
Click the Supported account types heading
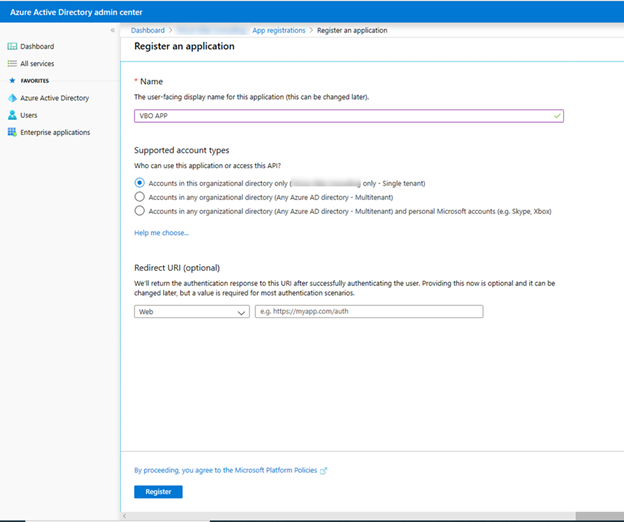181,150
